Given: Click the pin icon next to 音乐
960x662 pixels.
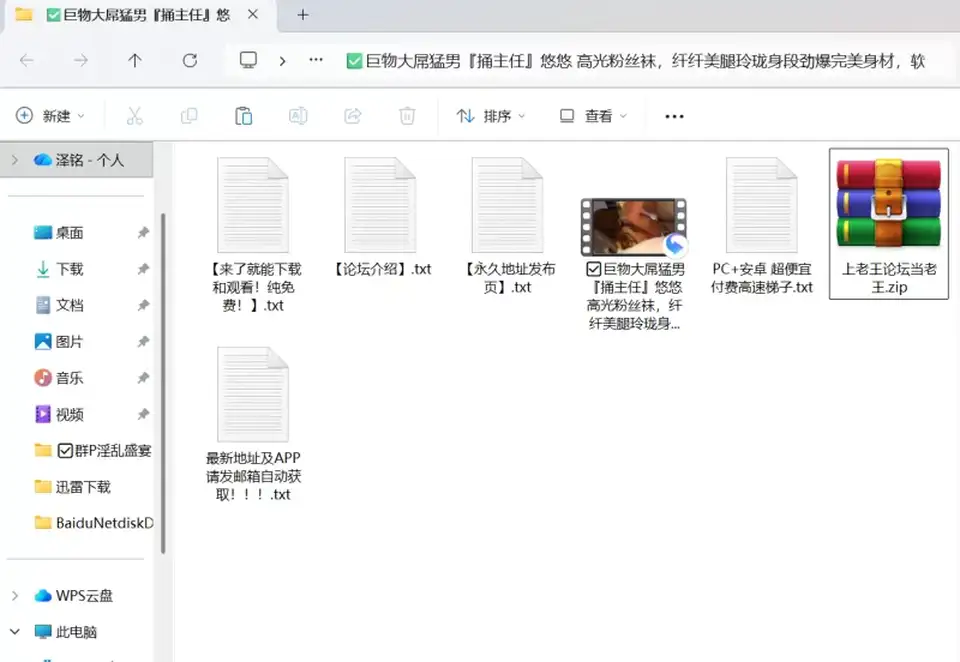Looking at the screenshot, I should (143, 378).
